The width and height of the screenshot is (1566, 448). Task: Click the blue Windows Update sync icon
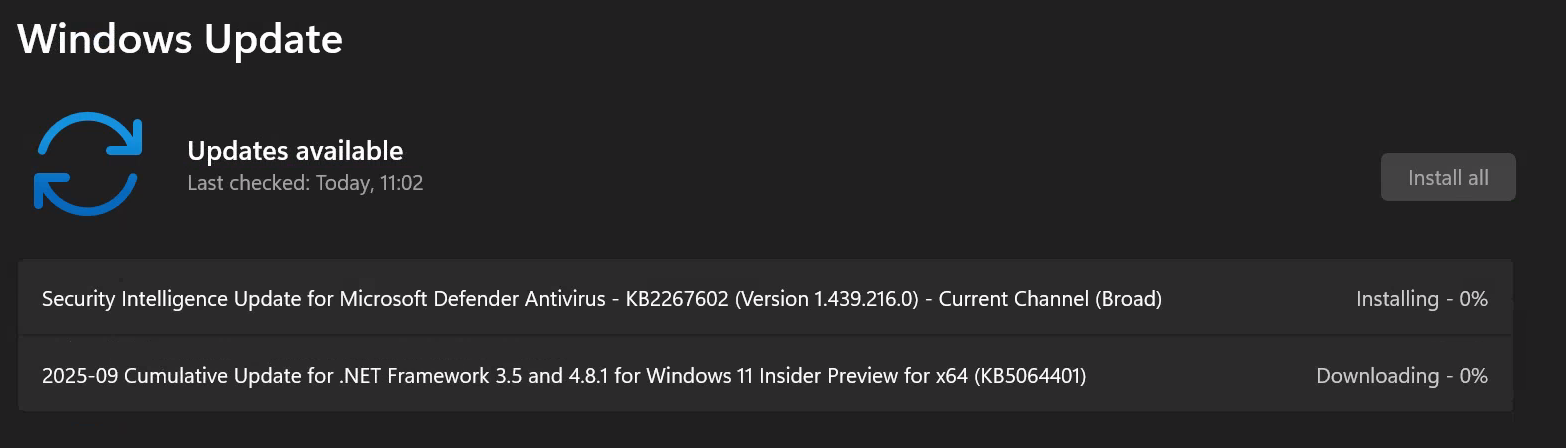(x=88, y=165)
